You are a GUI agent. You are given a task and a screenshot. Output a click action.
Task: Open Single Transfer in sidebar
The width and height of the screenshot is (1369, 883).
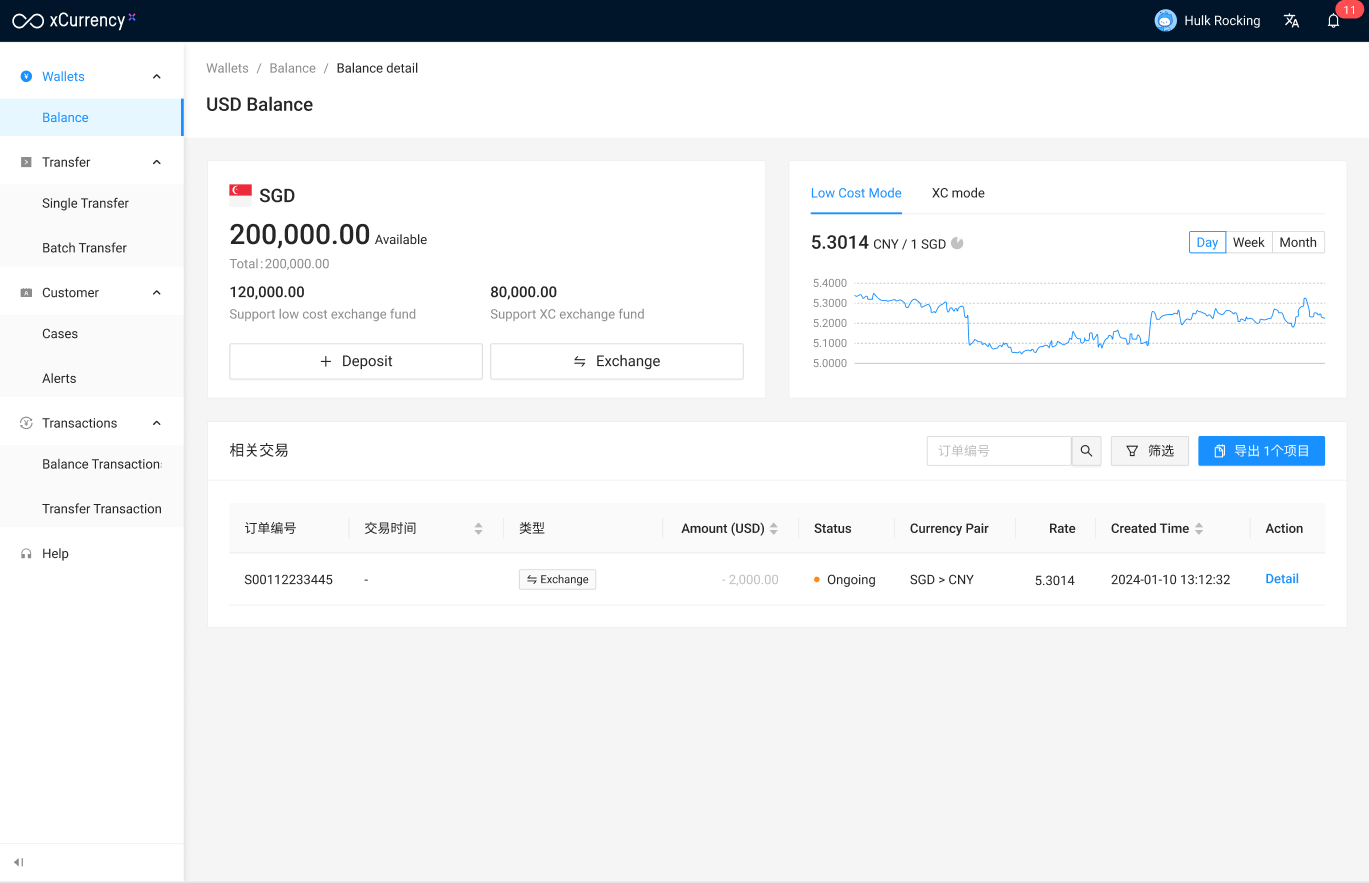coord(85,203)
